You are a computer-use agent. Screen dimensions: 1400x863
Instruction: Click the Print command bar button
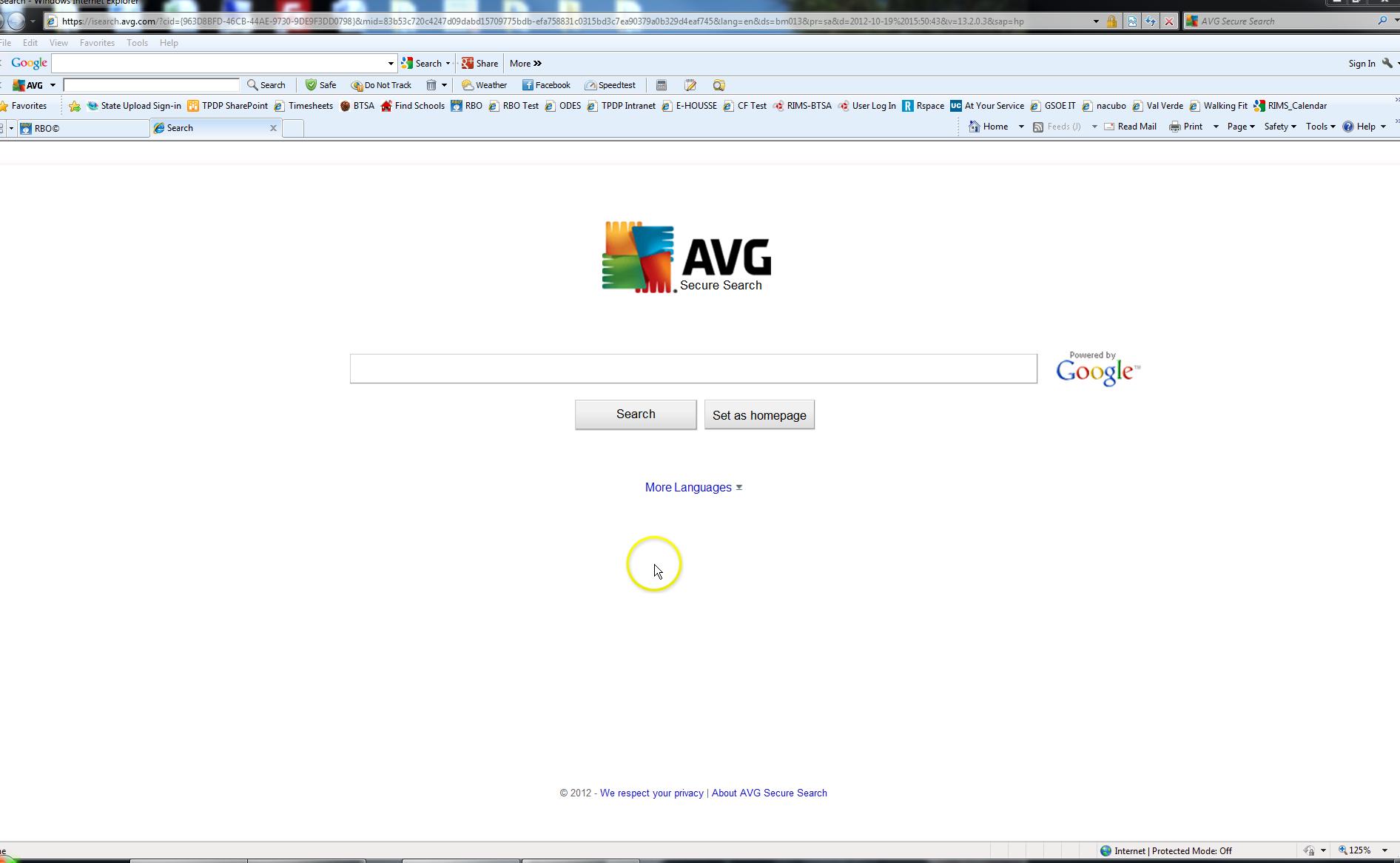tap(1186, 127)
